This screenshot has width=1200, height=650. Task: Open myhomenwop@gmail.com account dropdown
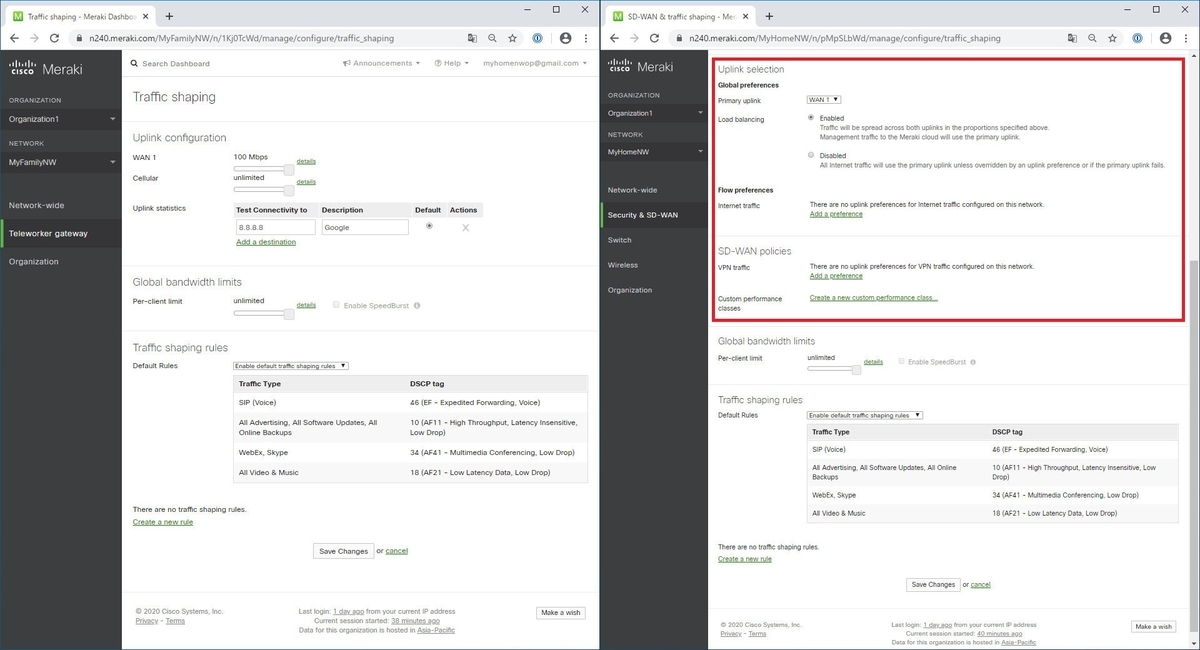(535, 63)
